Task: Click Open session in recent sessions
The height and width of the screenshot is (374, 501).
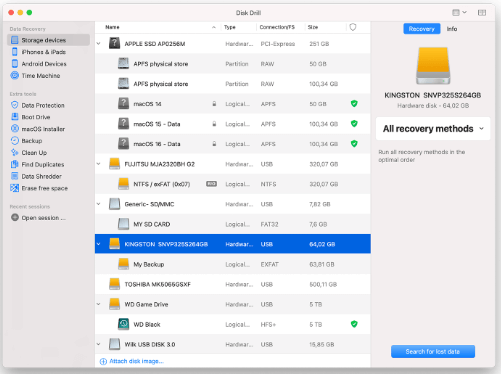Action: [43, 218]
